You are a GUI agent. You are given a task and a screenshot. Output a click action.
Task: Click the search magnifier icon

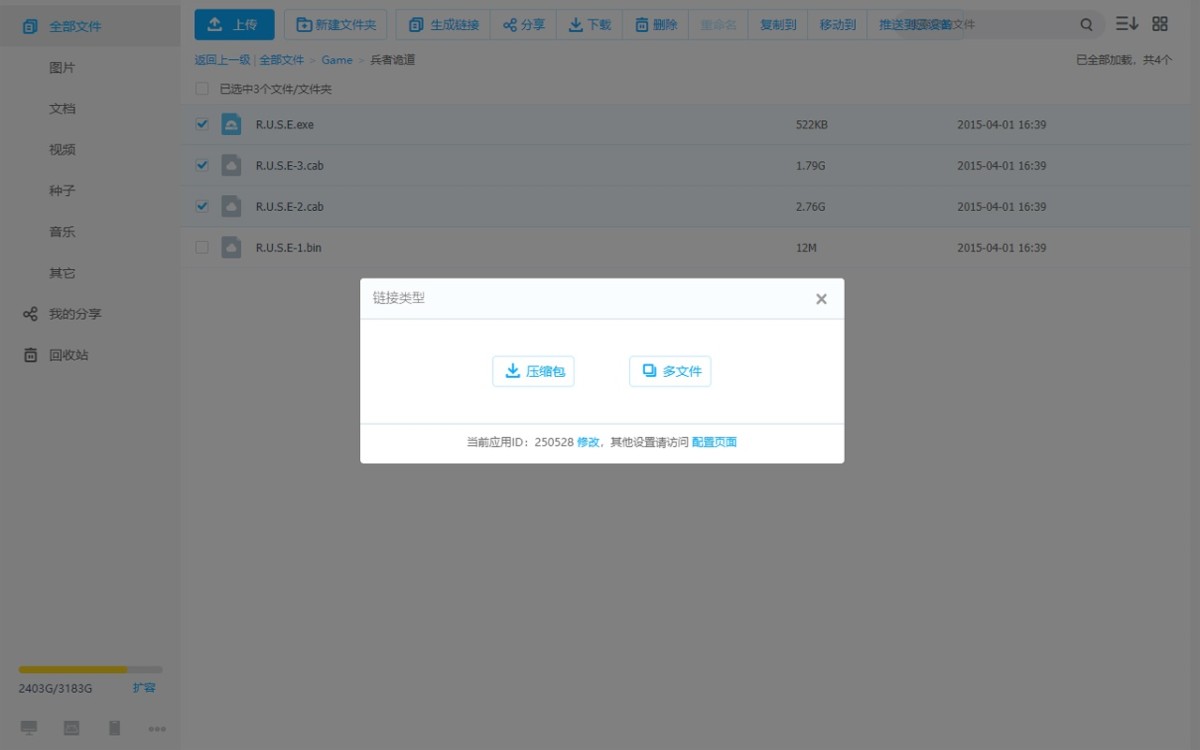1087,24
